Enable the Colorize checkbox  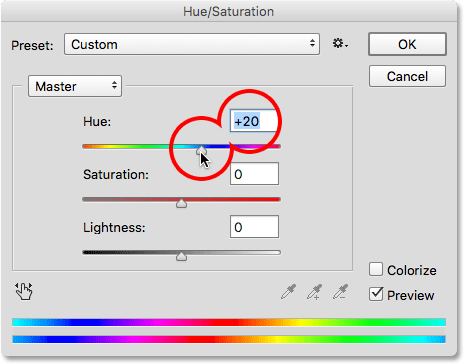pos(376,269)
